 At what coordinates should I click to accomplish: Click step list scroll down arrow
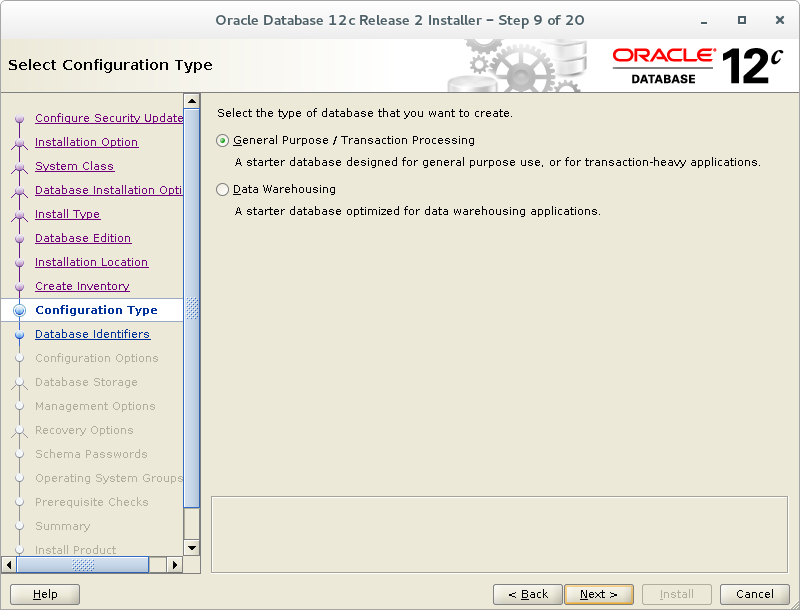pos(191,548)
